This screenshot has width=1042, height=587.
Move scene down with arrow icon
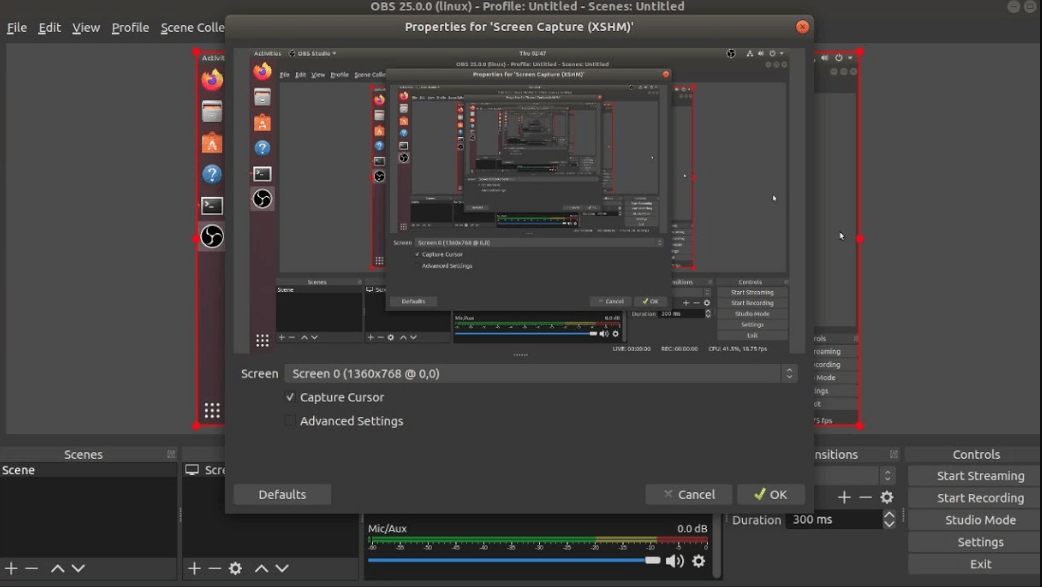(x=78, y=568)
